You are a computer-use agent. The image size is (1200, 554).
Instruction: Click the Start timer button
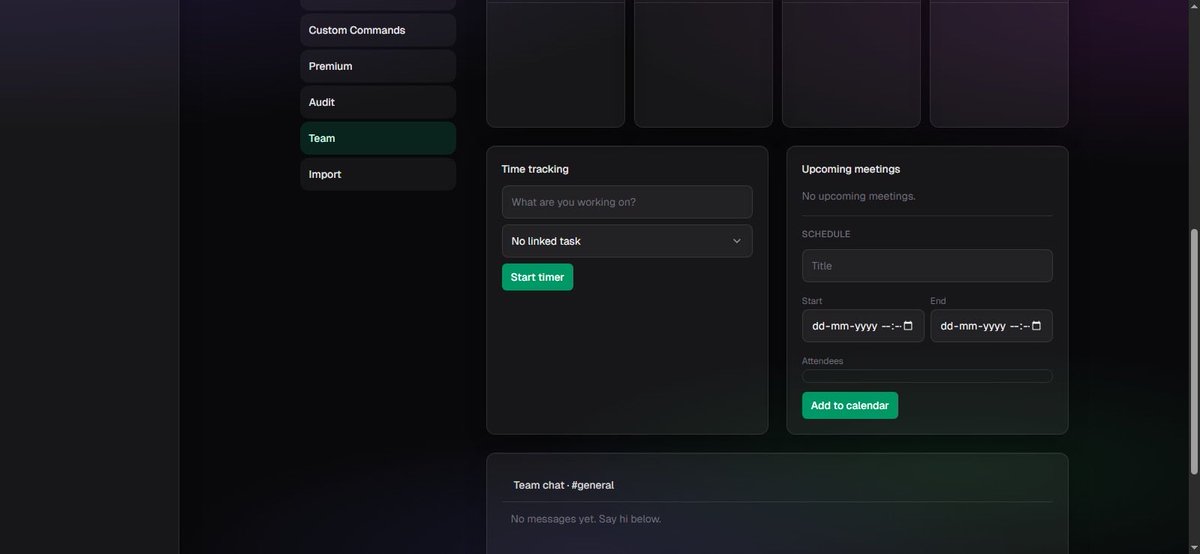click(537, 277)
